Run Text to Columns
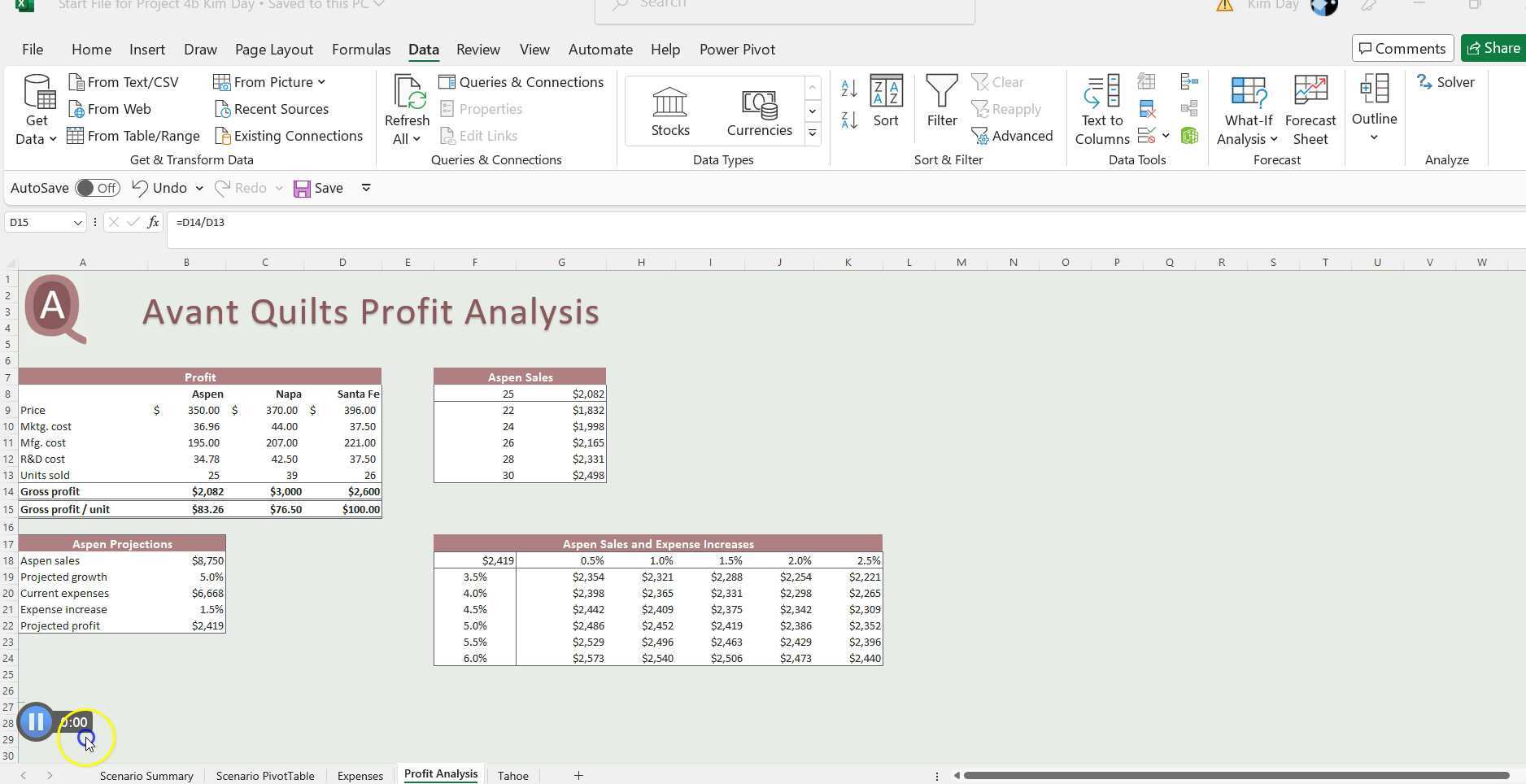The image size is (1526, 784). 1101,110
